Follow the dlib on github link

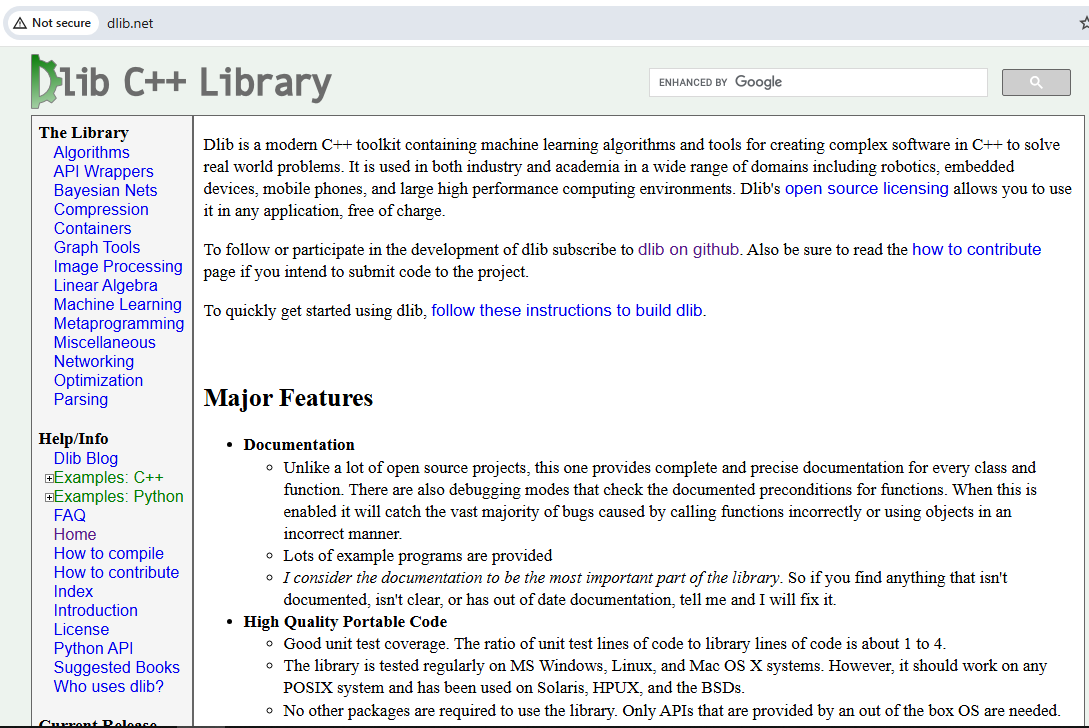pyautogui.click(x=688, y=249)
